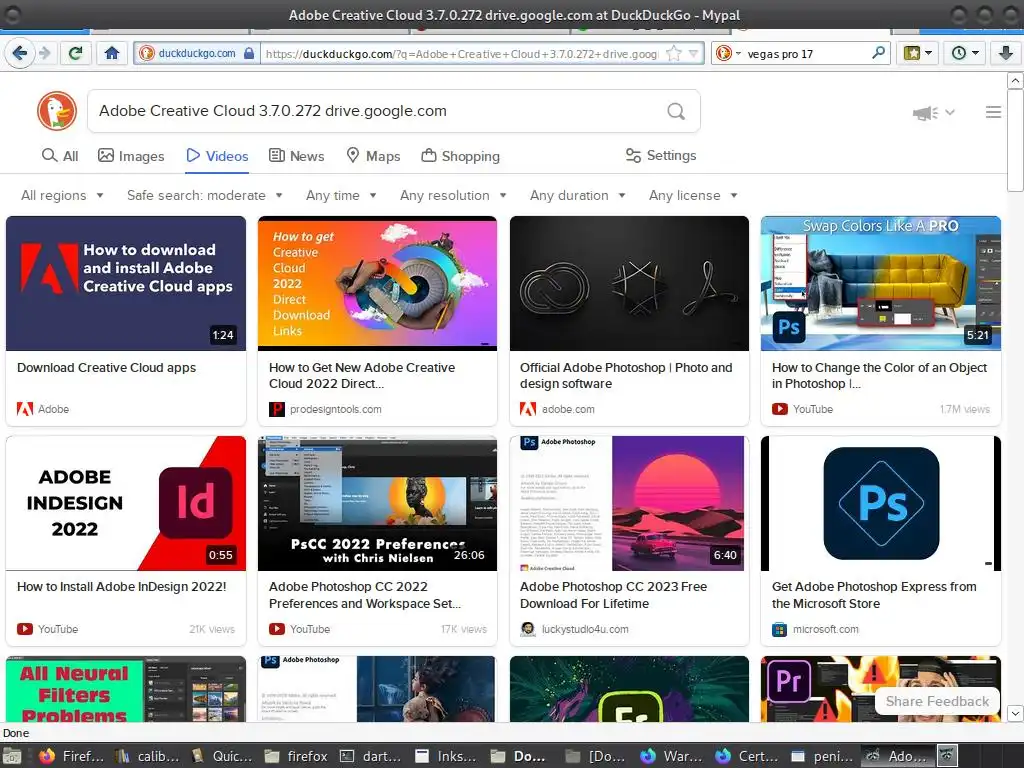Open the Photoshop Express Ps logo thumbnail
The width and height of the screenshot is (1024, 768).
pyautogui.click(x=880, y=504)
